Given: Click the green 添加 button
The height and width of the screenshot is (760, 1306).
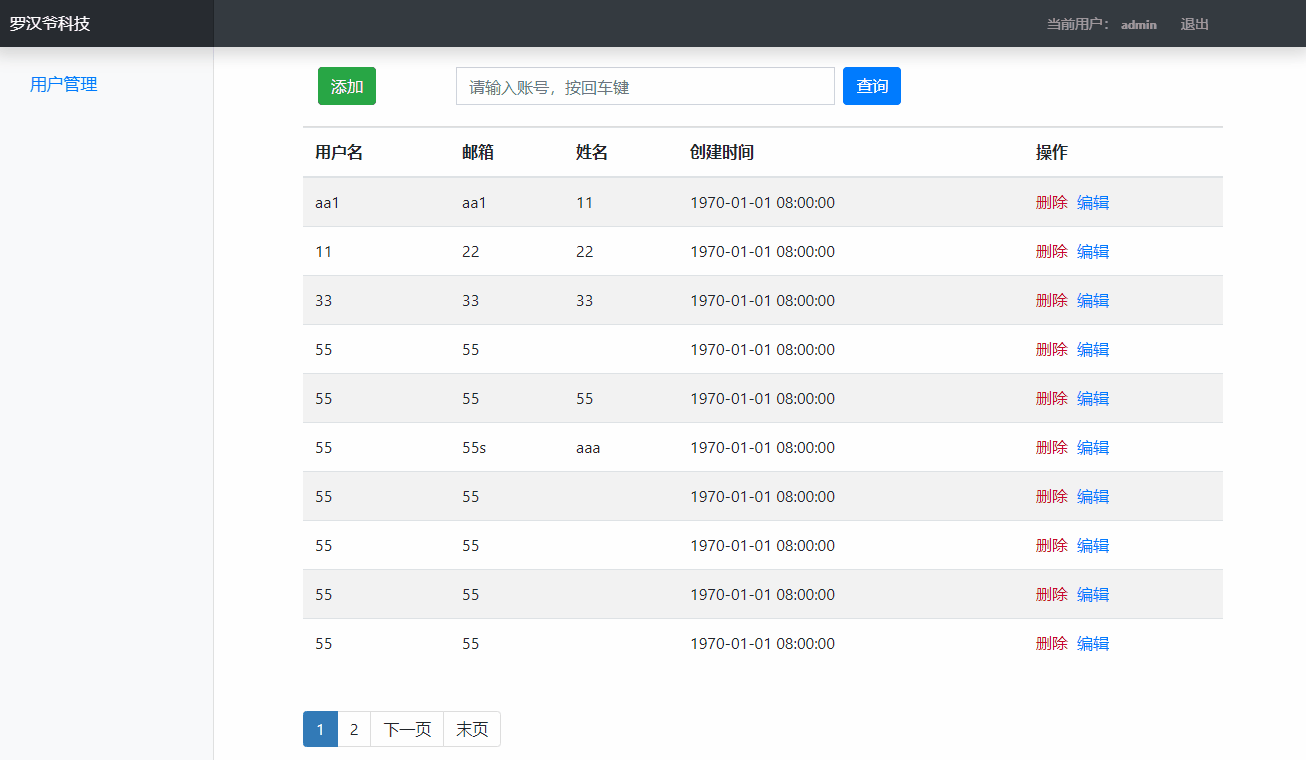Looking at the screenshot, I should tap(346, 85).
